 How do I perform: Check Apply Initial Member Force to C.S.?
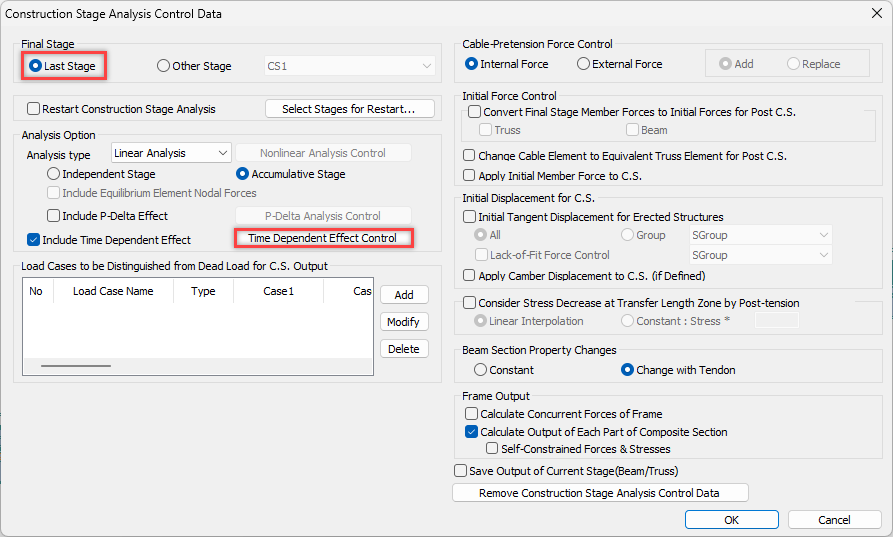pyautogui.click(x=469, y=175)
